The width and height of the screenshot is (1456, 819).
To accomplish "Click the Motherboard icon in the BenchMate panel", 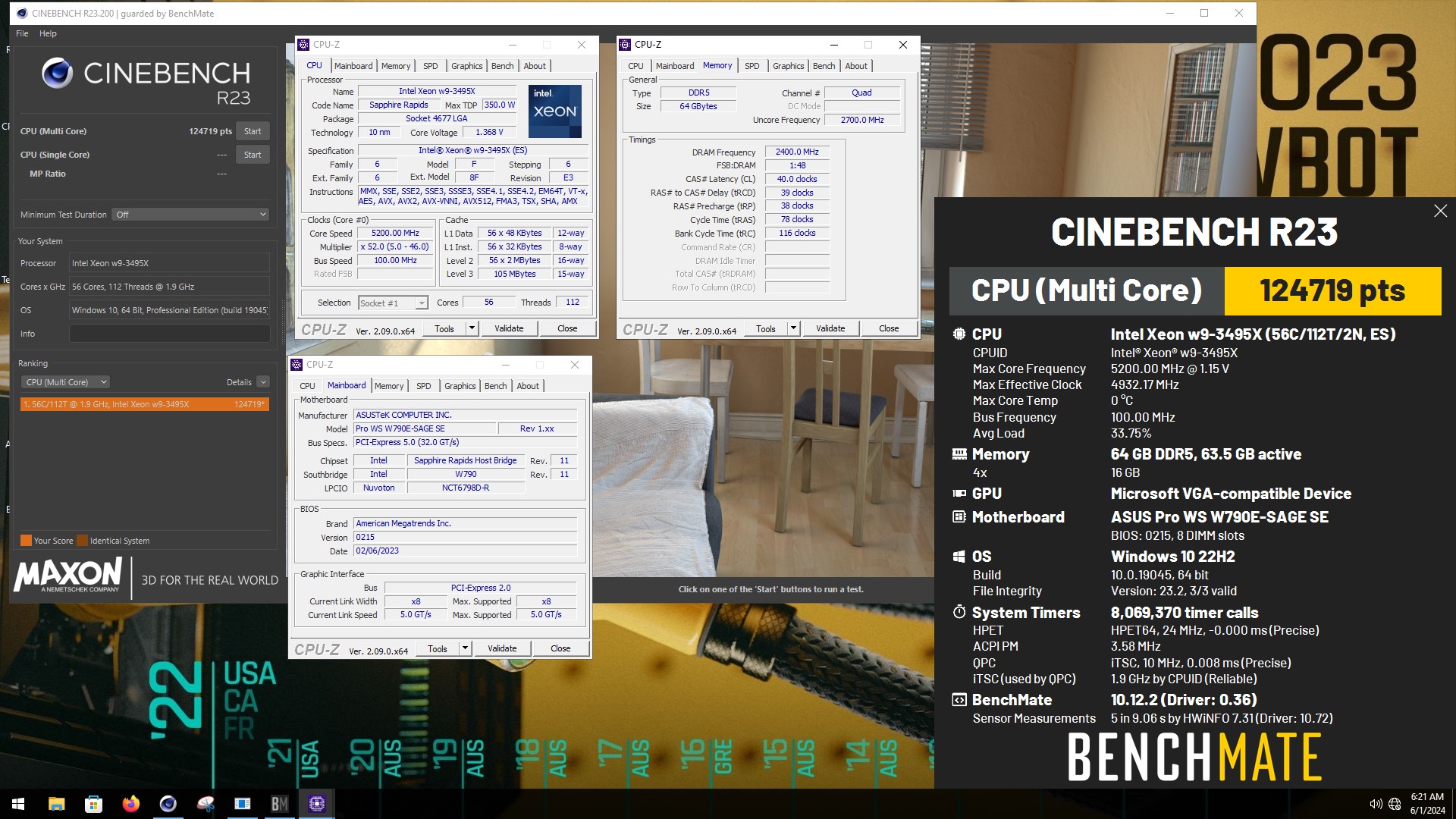I will click(x=959, y=516).
